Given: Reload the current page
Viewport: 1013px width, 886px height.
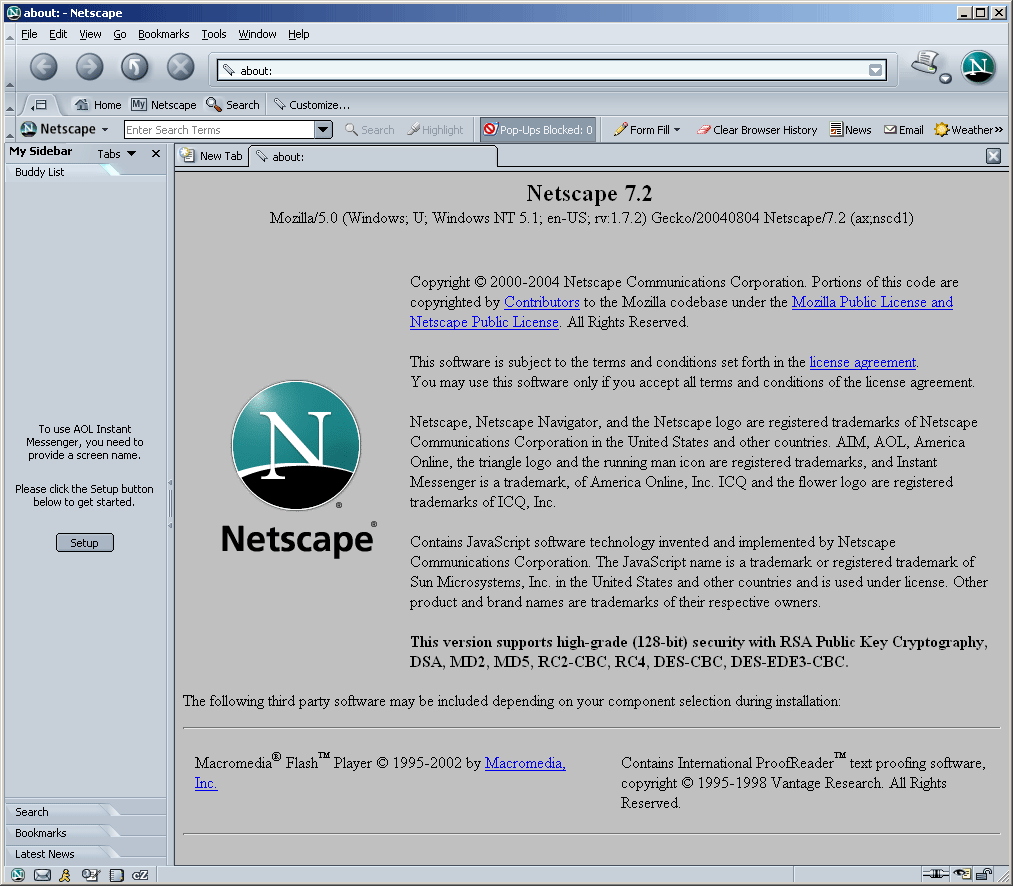Looking at the screenshot, I should [134, 67].
